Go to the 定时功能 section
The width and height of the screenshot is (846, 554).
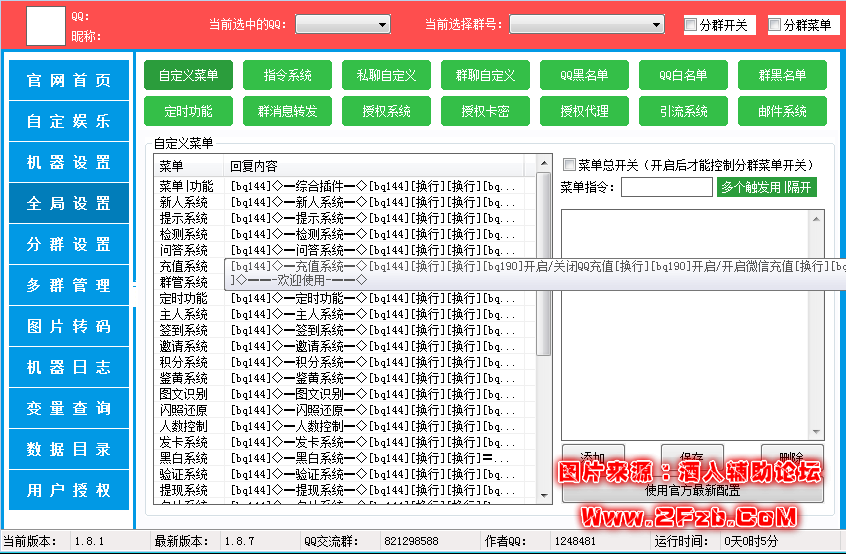pyautogui.click(x=188, y=112)
